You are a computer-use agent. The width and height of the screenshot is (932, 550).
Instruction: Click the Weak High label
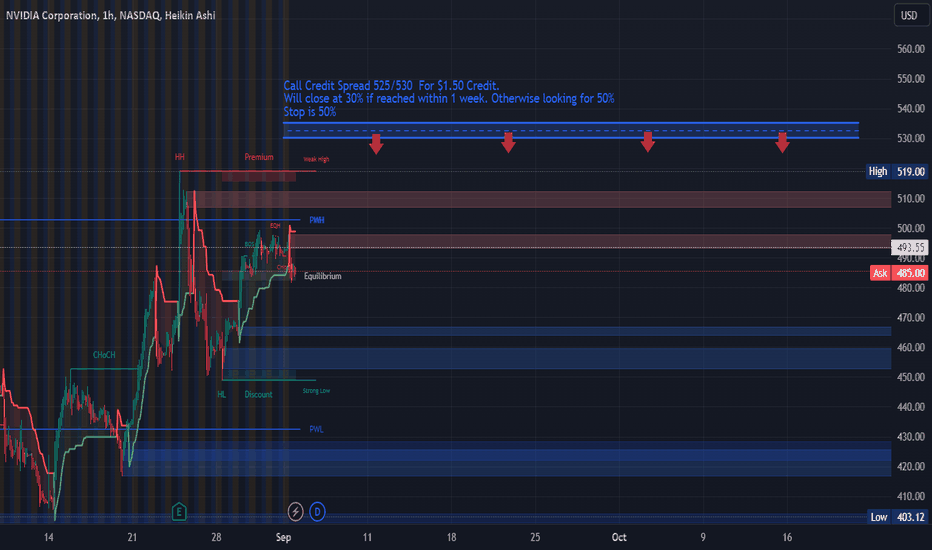(x=316, y=159)
